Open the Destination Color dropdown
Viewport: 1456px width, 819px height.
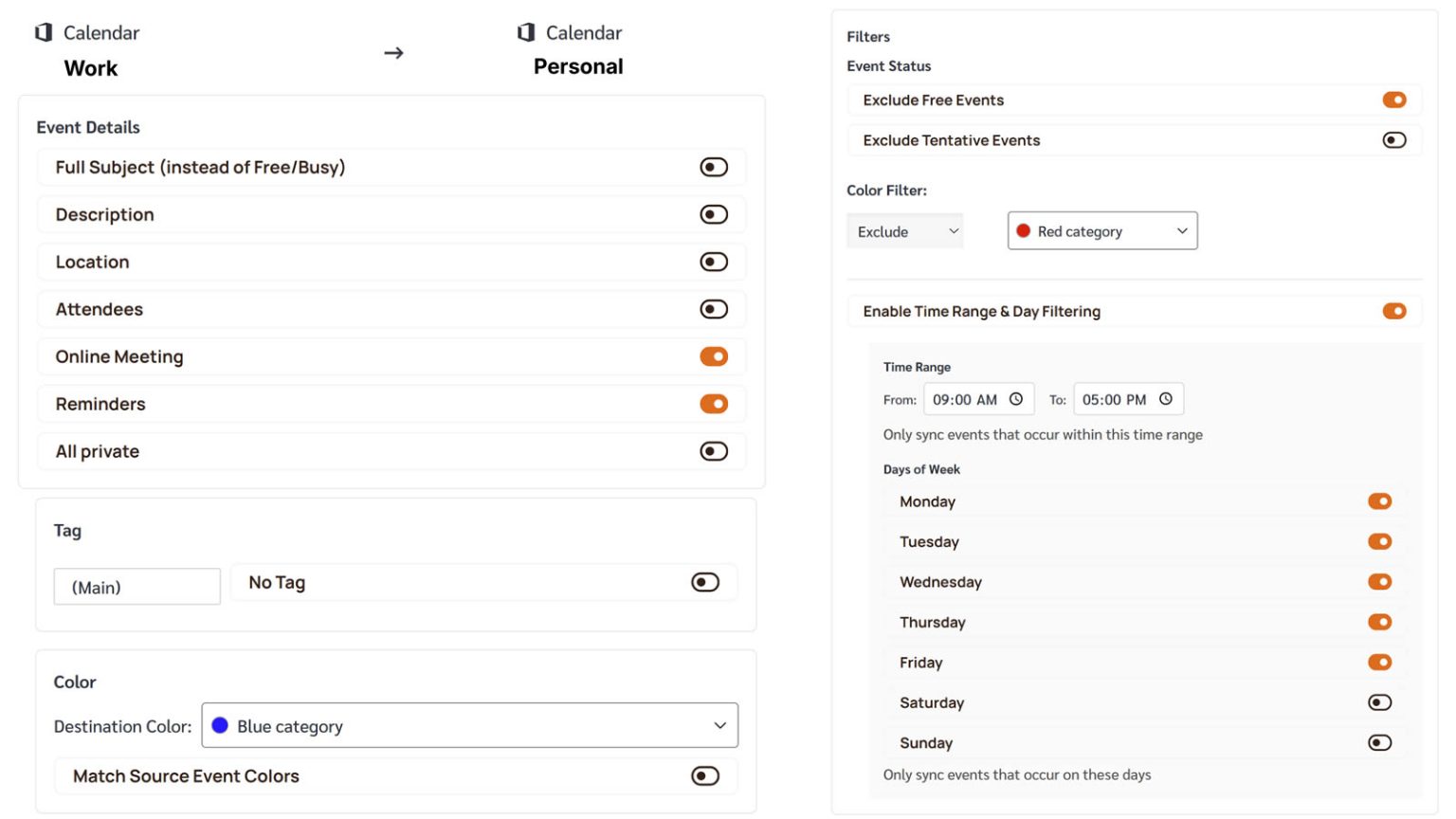tap(470, 725)
